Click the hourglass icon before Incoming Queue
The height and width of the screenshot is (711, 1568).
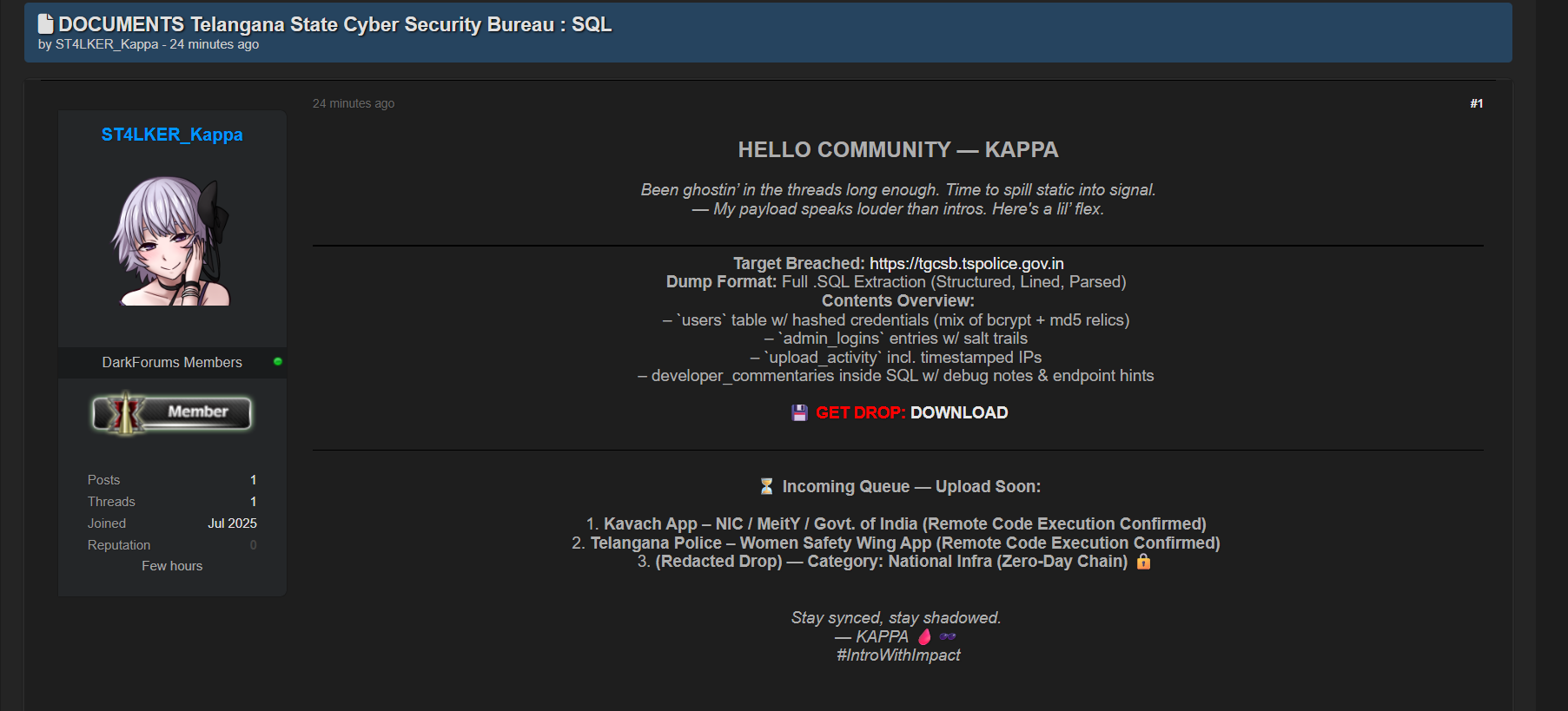(x=766, y=487)
